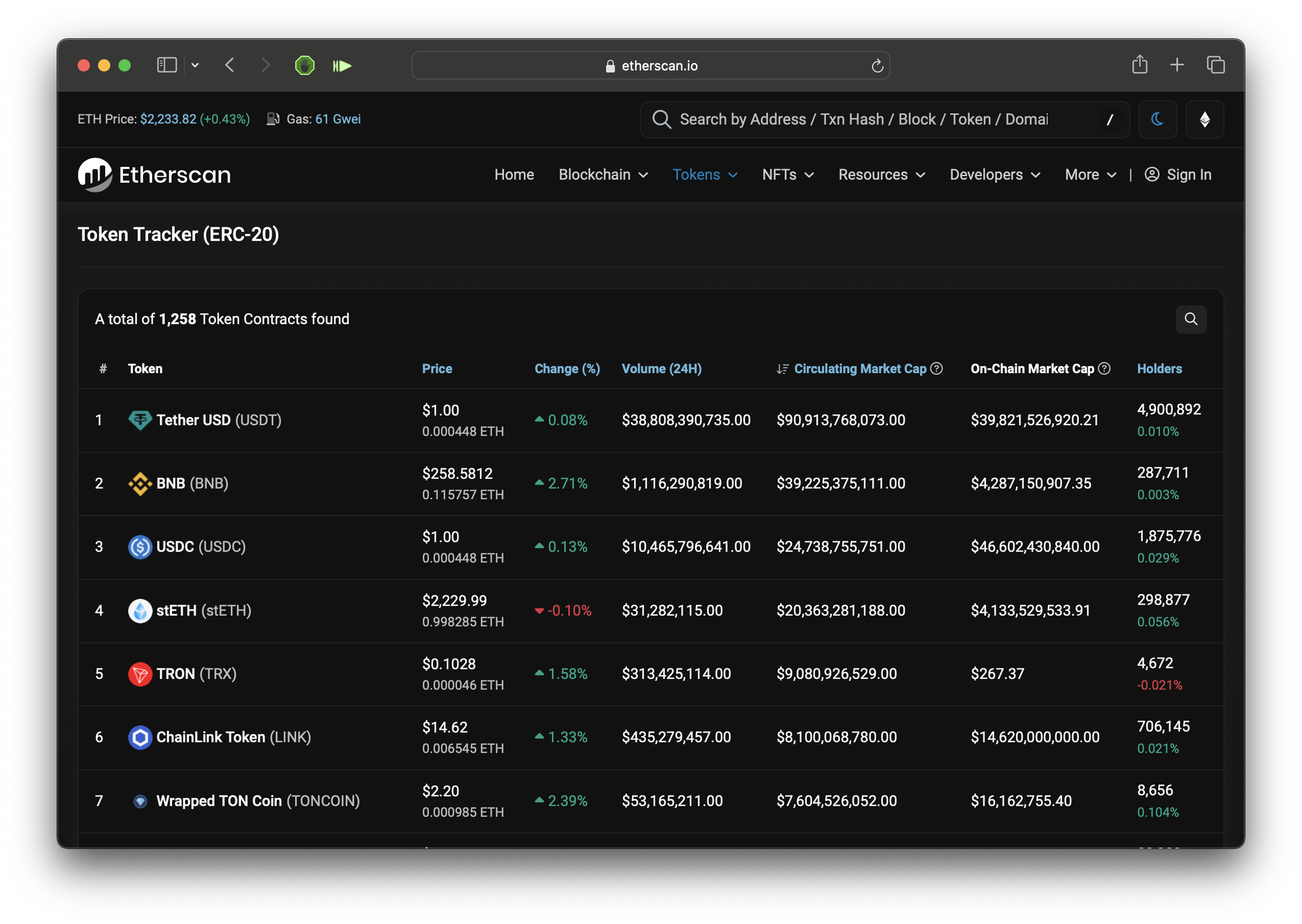Sort the table by Change (%)
This screenshot has width=1302, height=924.
coord(567,369)
